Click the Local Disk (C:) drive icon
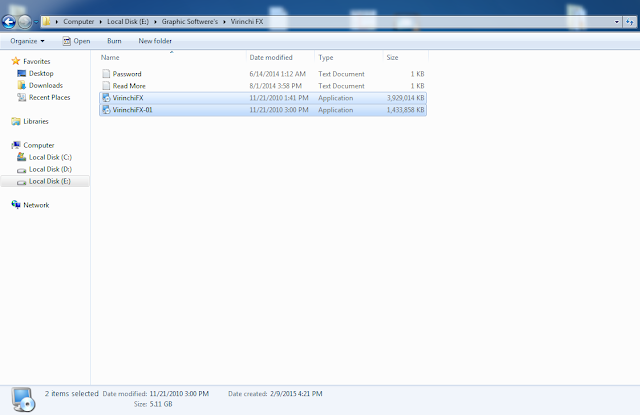 pos(22,157)
